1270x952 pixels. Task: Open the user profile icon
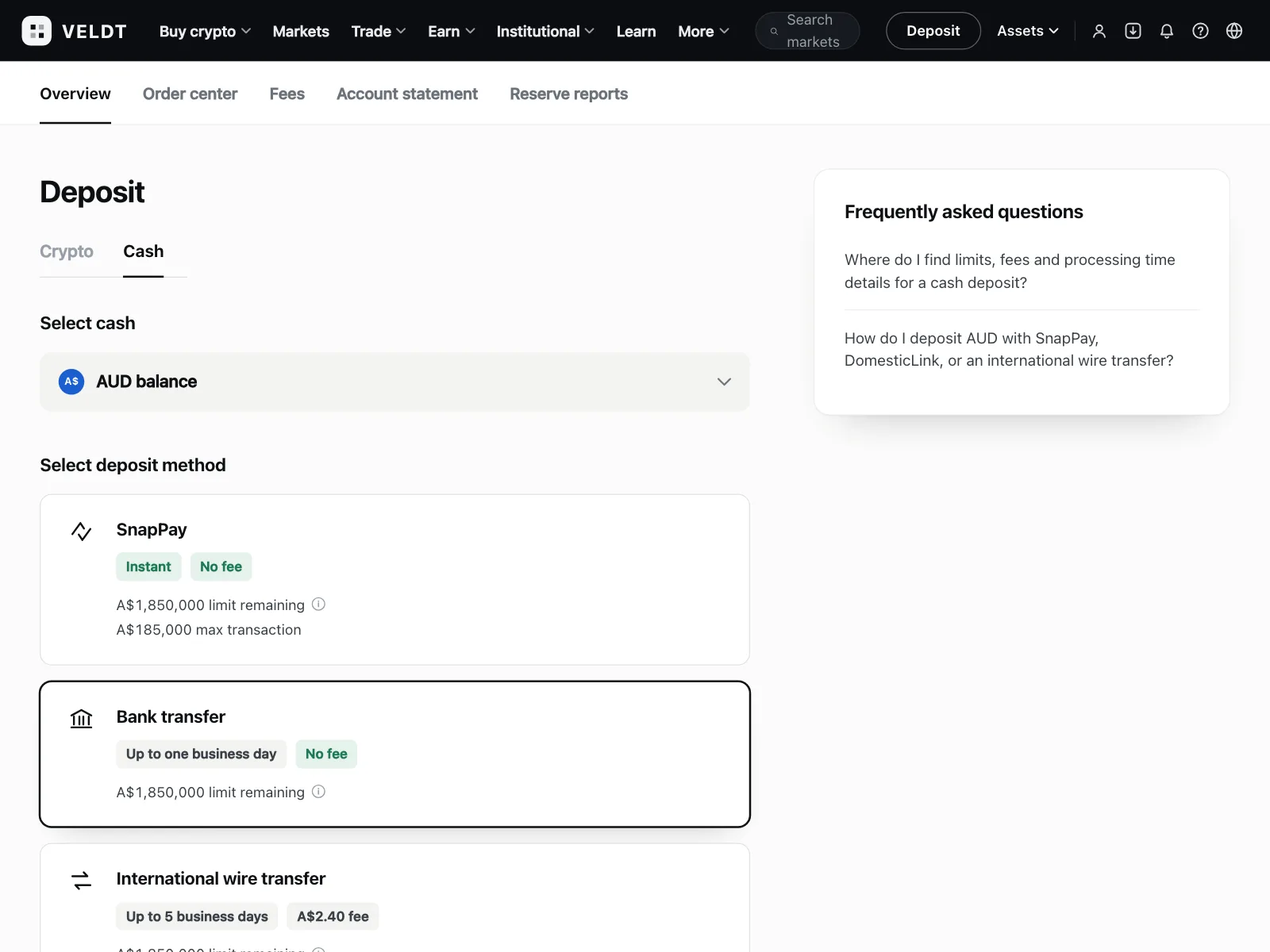coord(1099,31)
